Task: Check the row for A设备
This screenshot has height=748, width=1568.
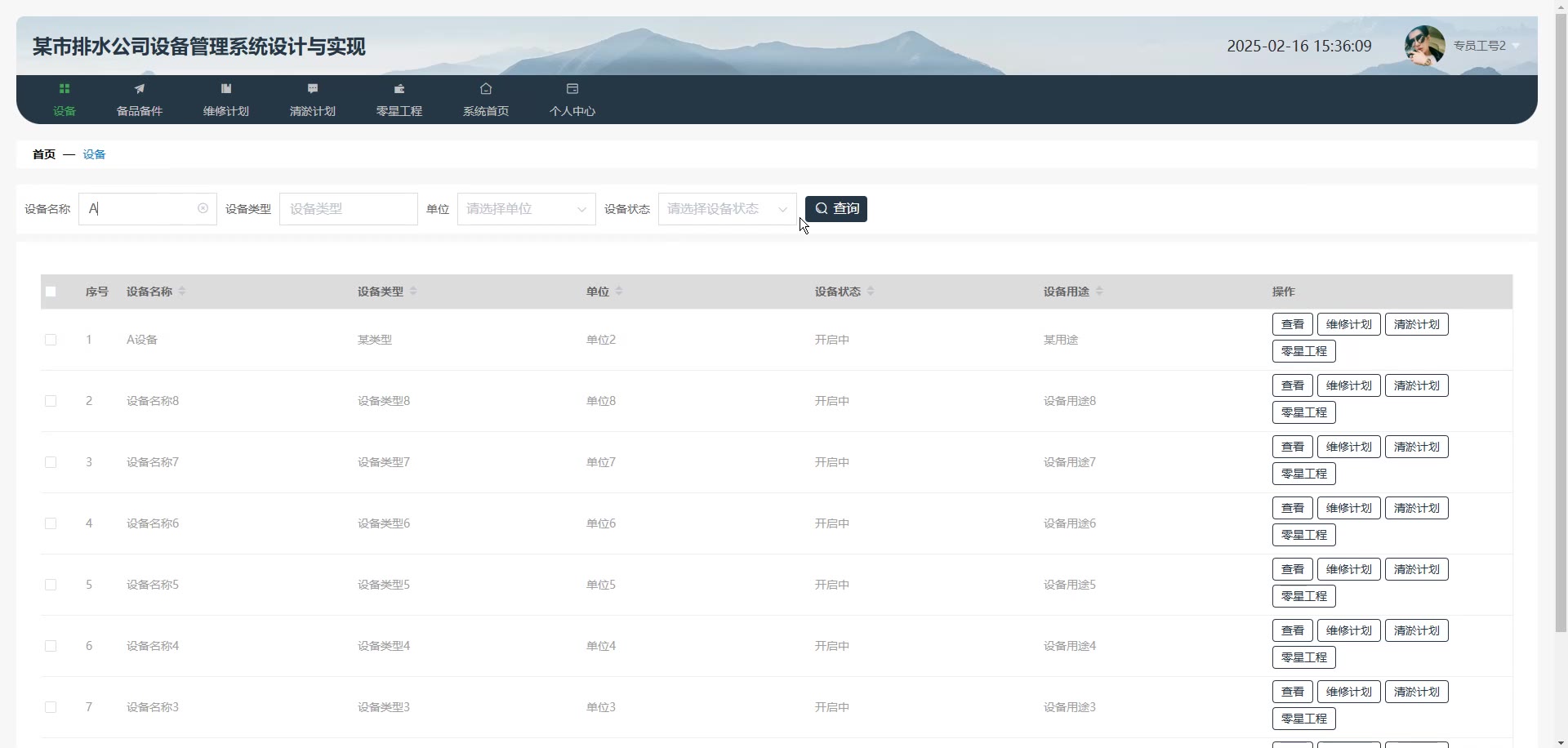Action: tap(51, 340)
